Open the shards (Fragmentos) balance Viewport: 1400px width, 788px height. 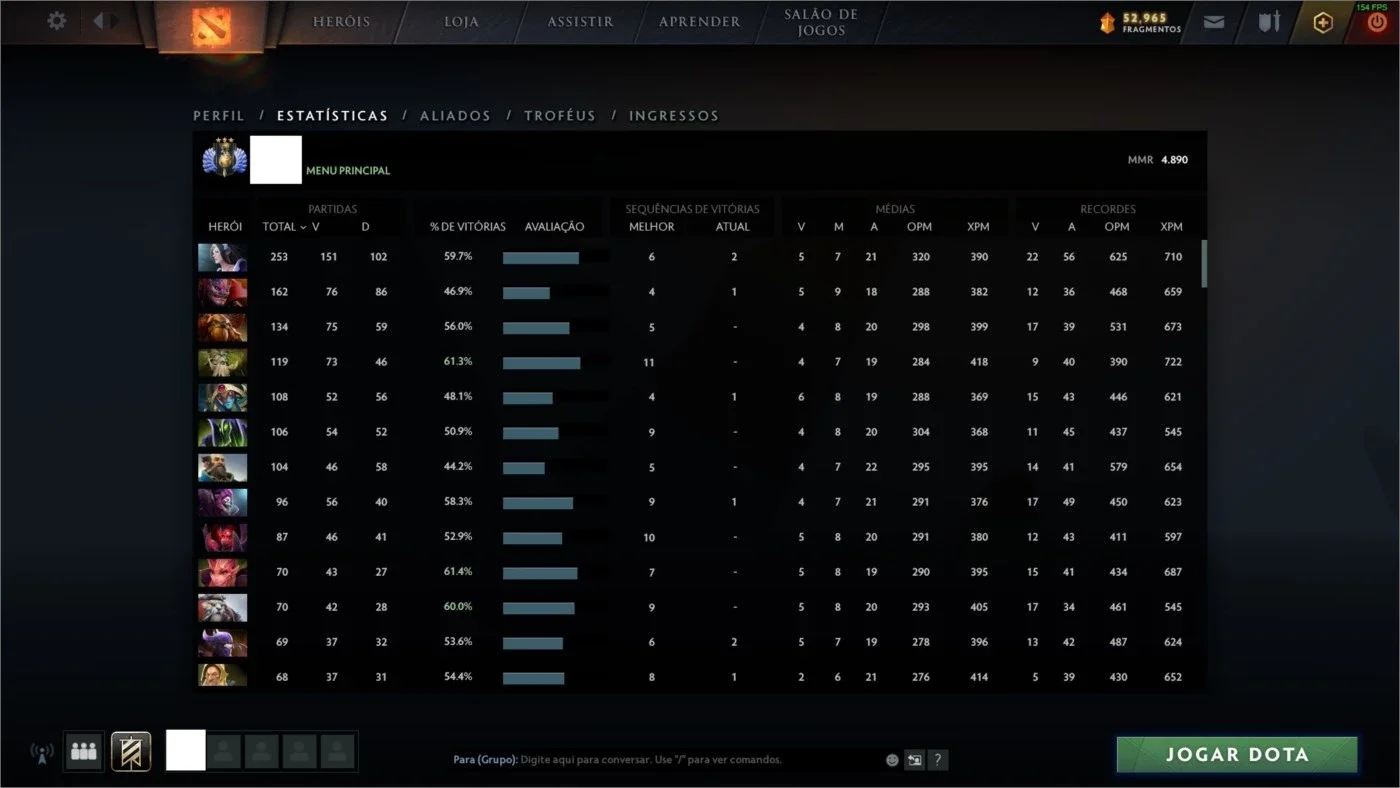[1141, 22]
